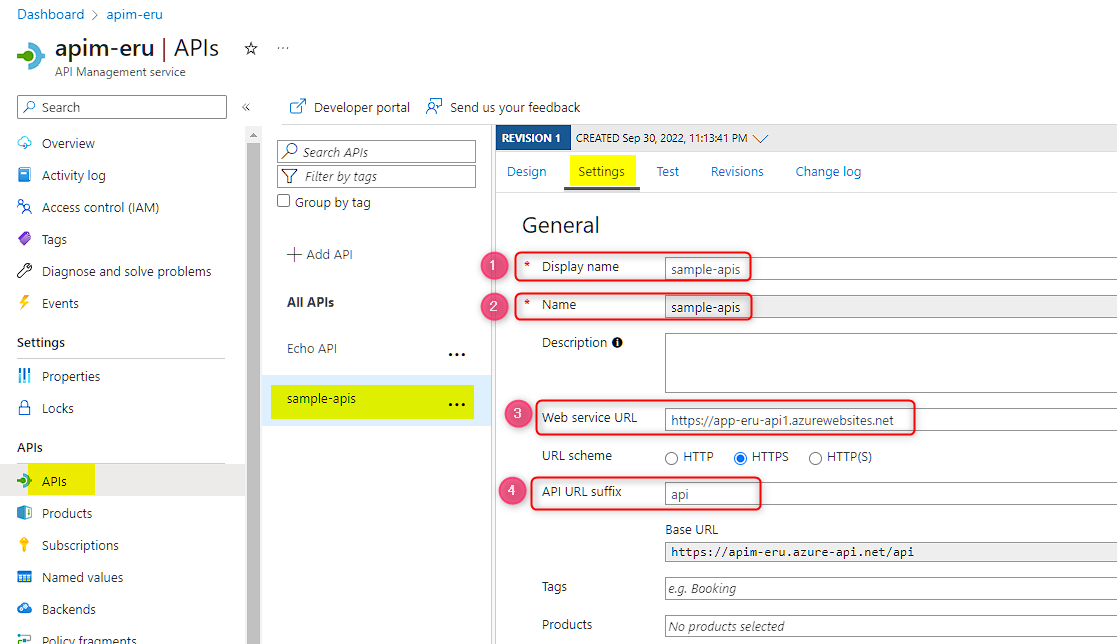
Task: Collapse the sidebar with the double chevron
Action: [246, 108]
